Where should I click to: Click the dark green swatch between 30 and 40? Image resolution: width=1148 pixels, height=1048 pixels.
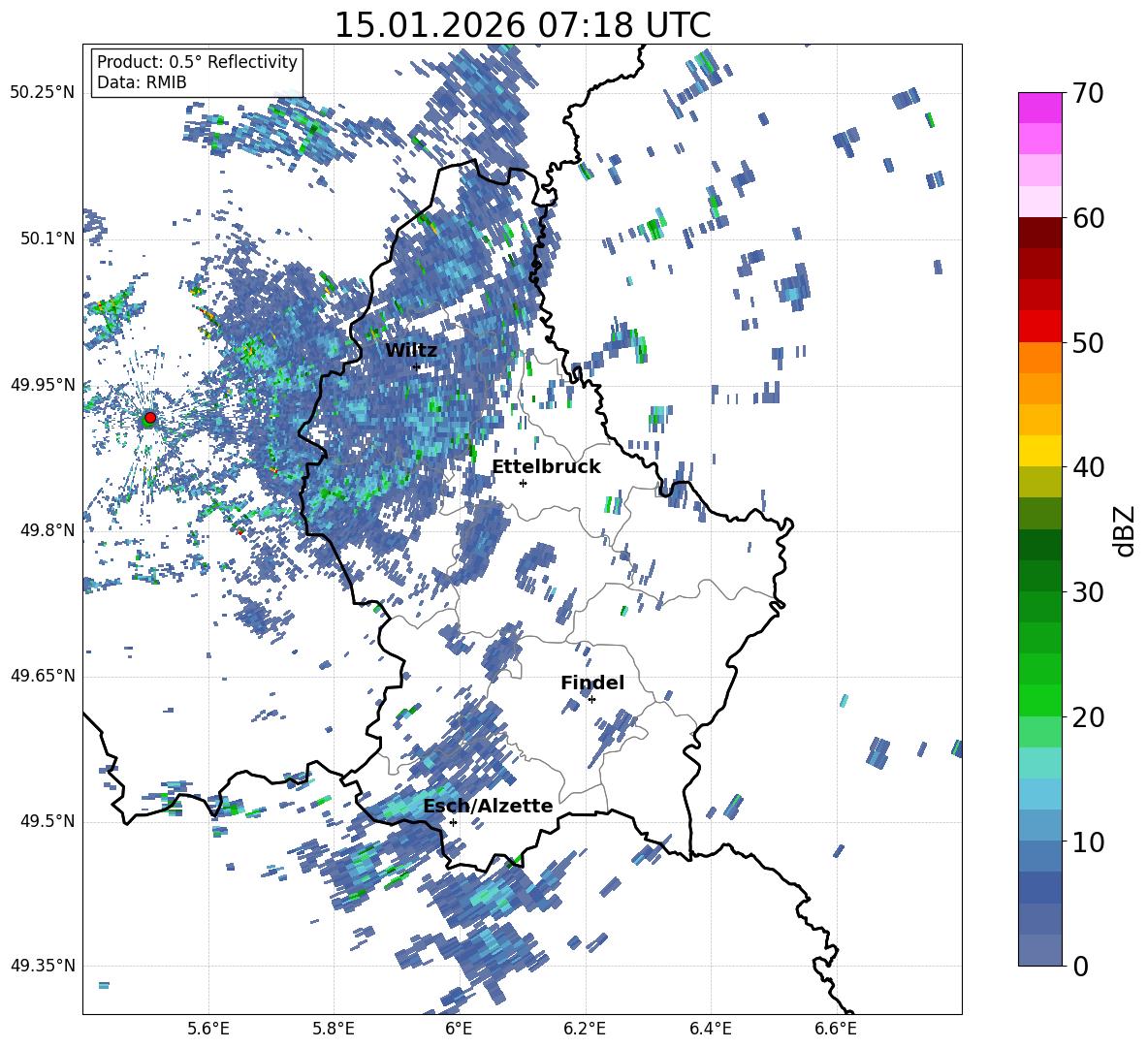pyautogui.click(x=1039, y=545)
